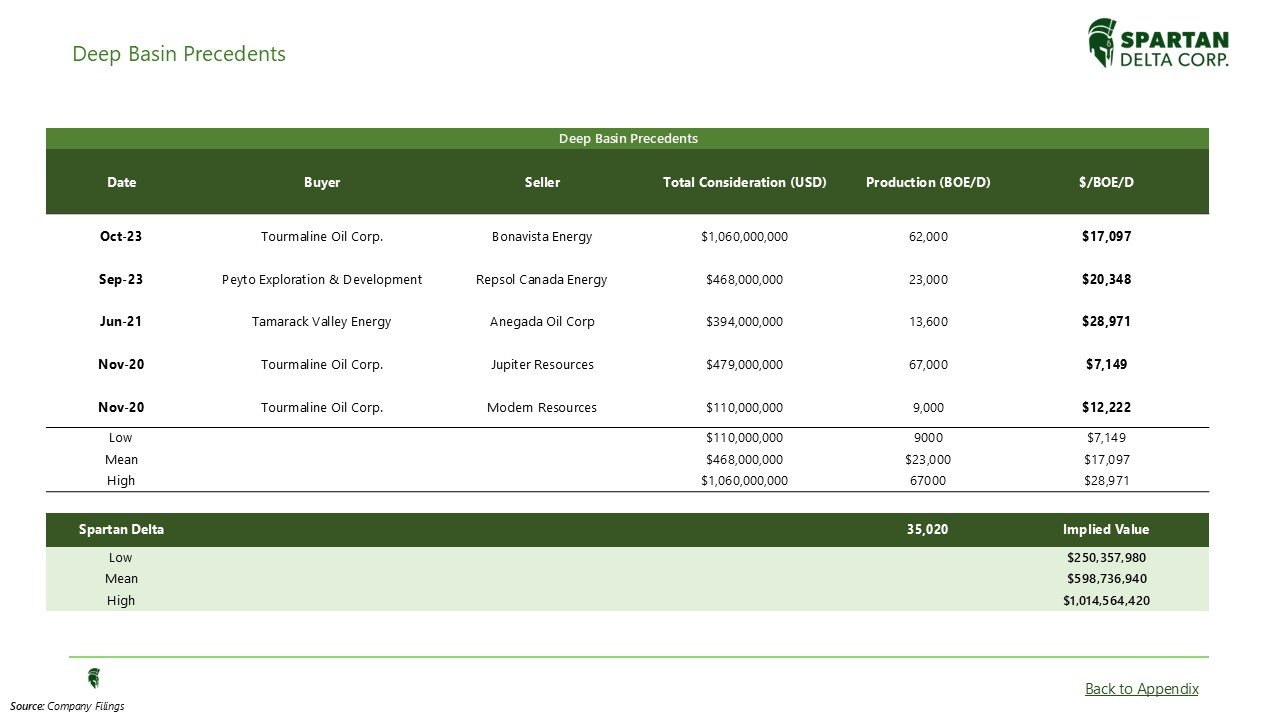Select the Seller column header
The height and width of the screenshot is (720, 1280).
(542, 182)
